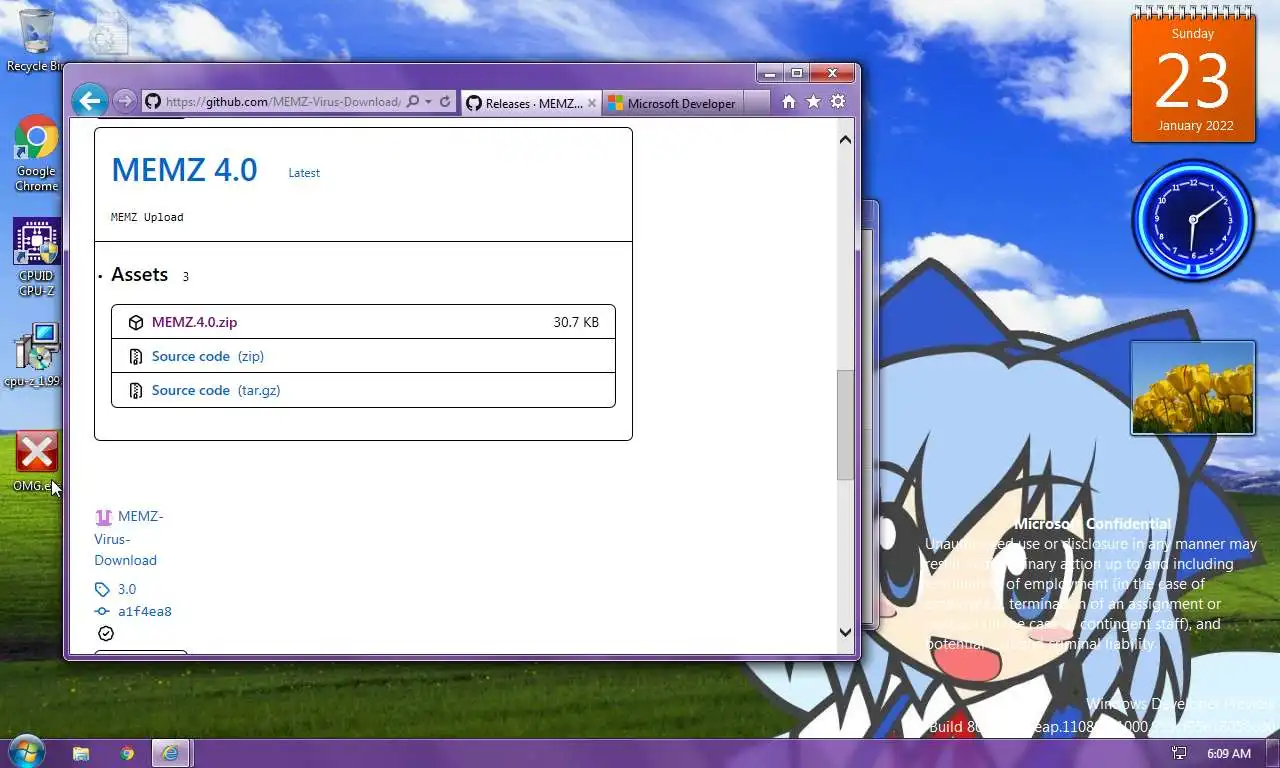
Task: Select the MEMZ Upload description text
Action: tap(147, 217)
